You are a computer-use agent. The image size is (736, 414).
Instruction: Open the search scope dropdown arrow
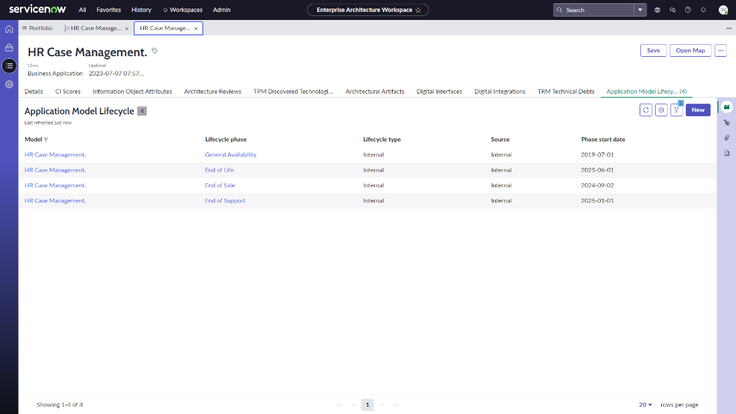[640, 10]
